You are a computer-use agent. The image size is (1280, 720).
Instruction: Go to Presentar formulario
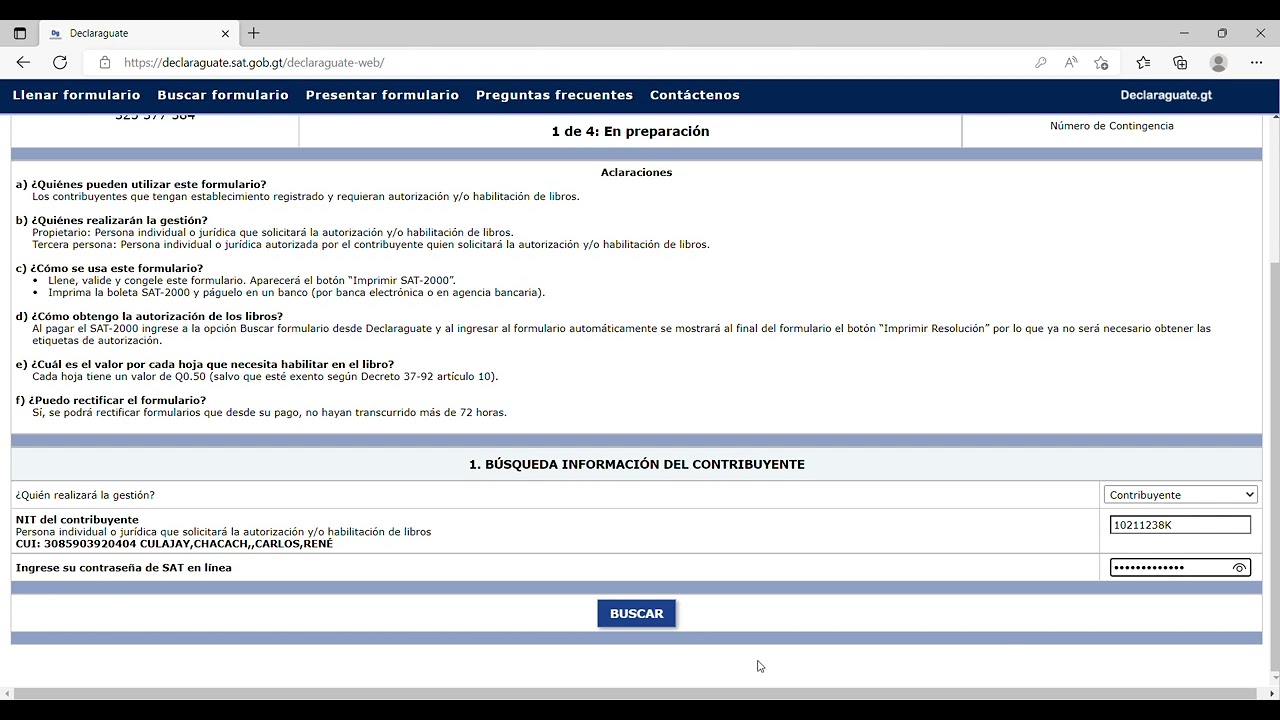tap(382, 95)
